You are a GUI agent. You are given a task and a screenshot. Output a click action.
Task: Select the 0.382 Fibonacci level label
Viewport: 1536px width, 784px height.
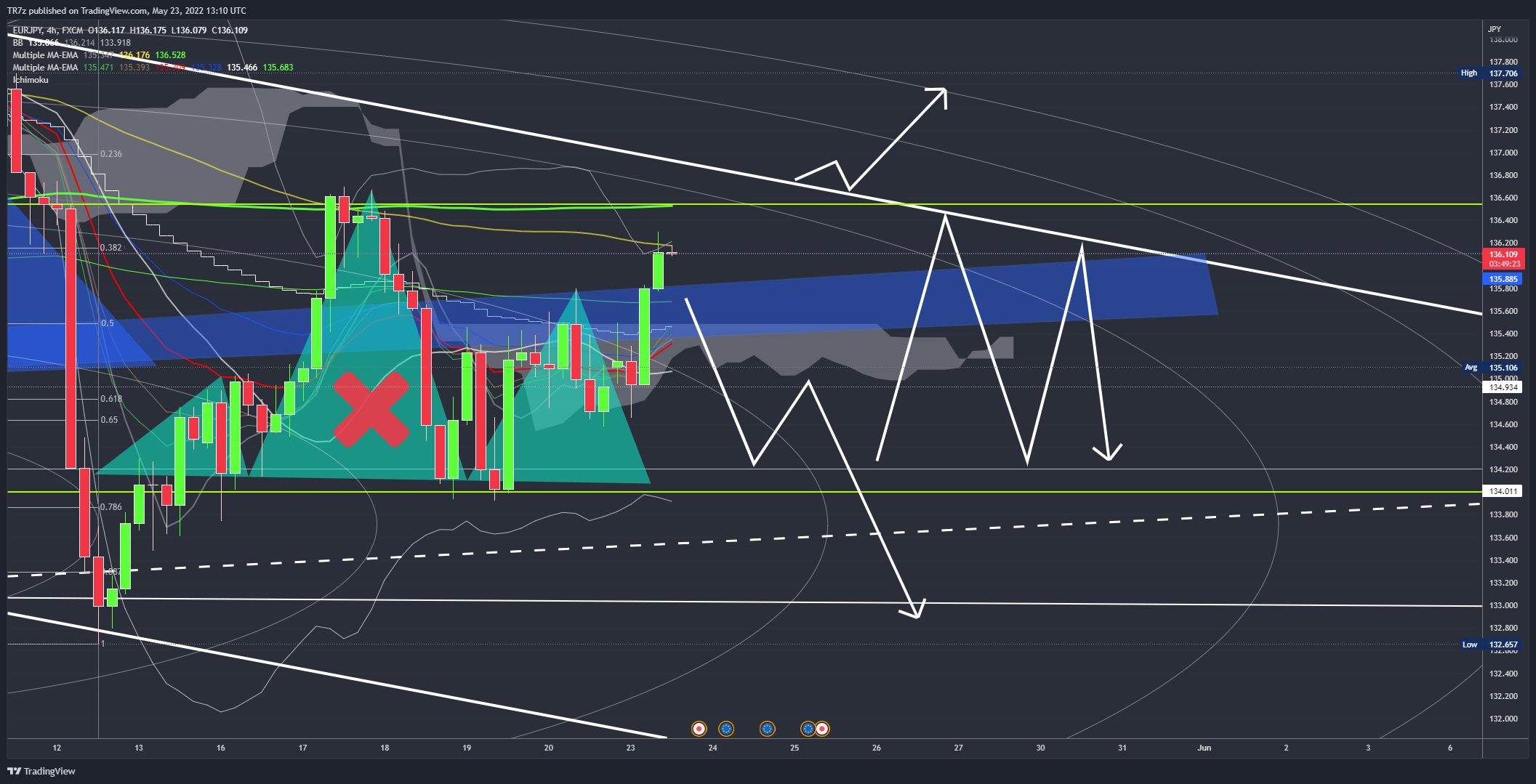[111, 248]
